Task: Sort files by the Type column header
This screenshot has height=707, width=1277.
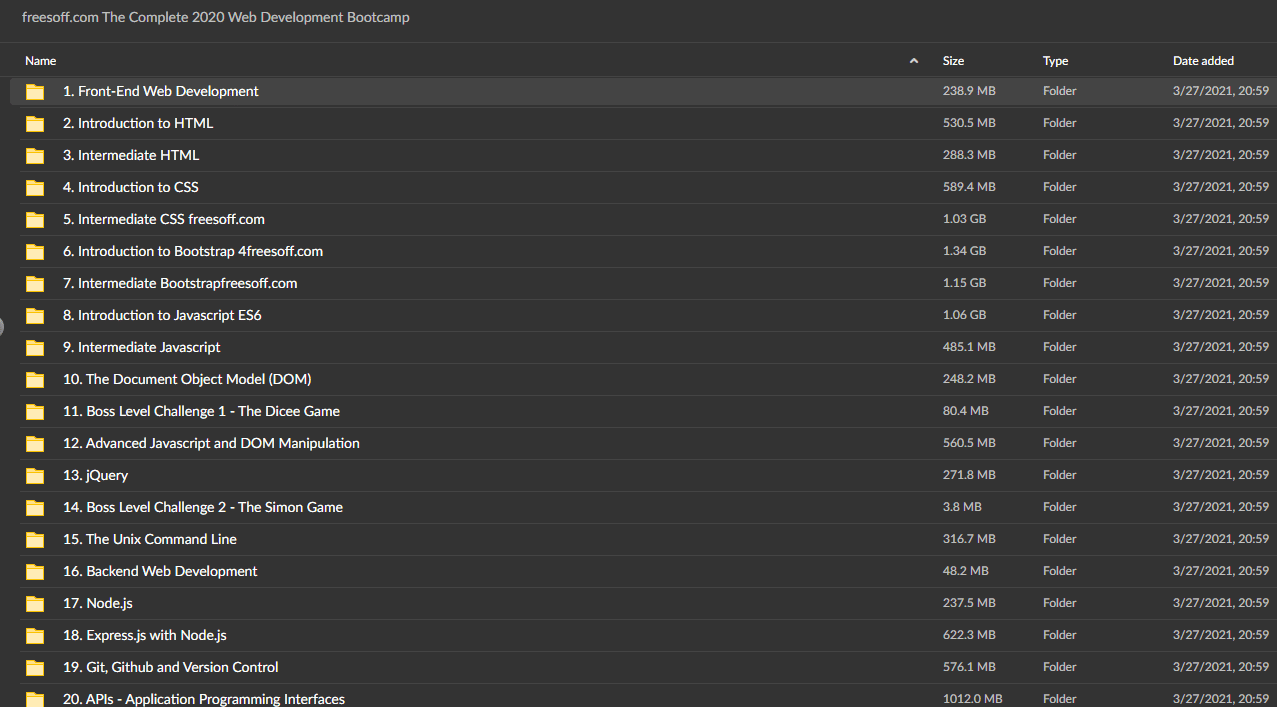Action: coord(1055,61)
